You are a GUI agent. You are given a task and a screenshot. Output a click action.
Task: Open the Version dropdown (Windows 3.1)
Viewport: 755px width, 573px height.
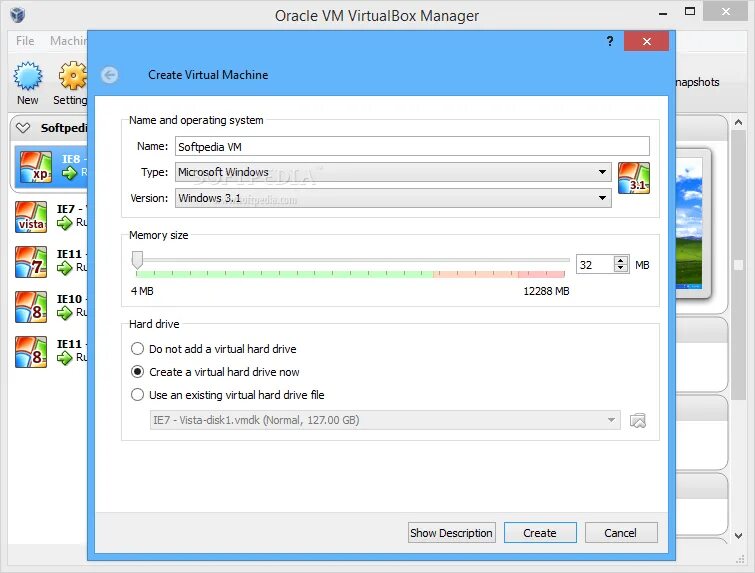tap(393, 198)
